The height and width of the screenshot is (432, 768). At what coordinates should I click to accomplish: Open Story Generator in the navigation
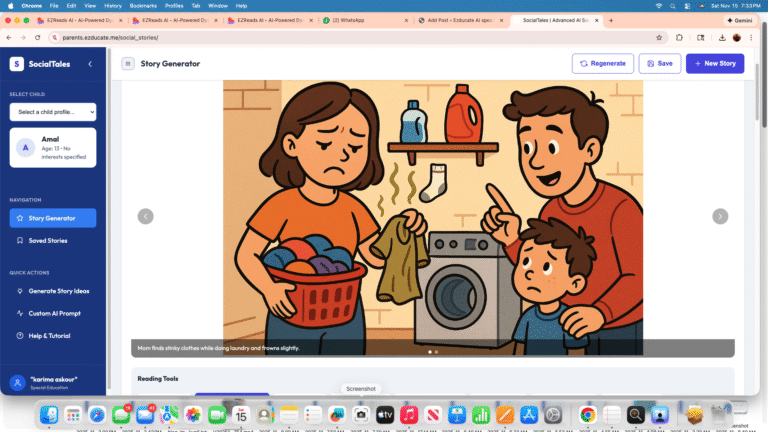tap(53, 218)
